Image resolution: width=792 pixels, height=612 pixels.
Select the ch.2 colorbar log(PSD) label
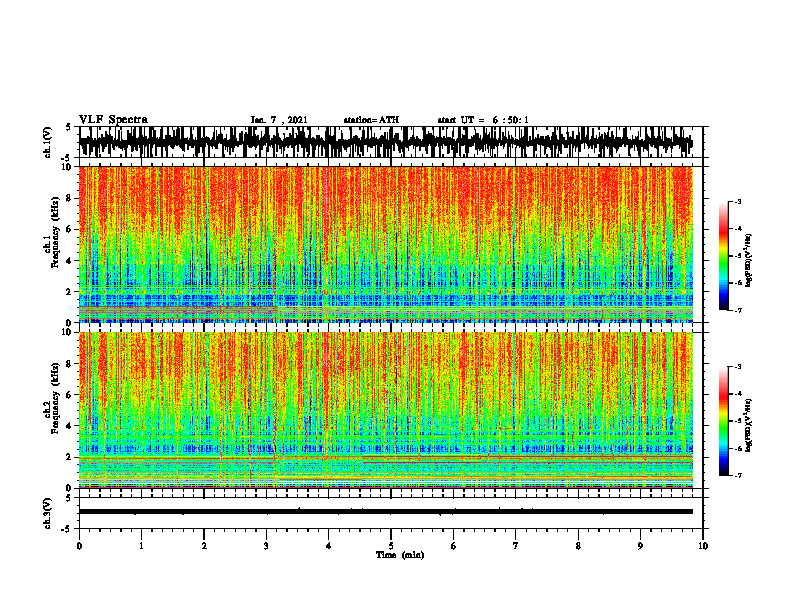(x=749, y=425)
